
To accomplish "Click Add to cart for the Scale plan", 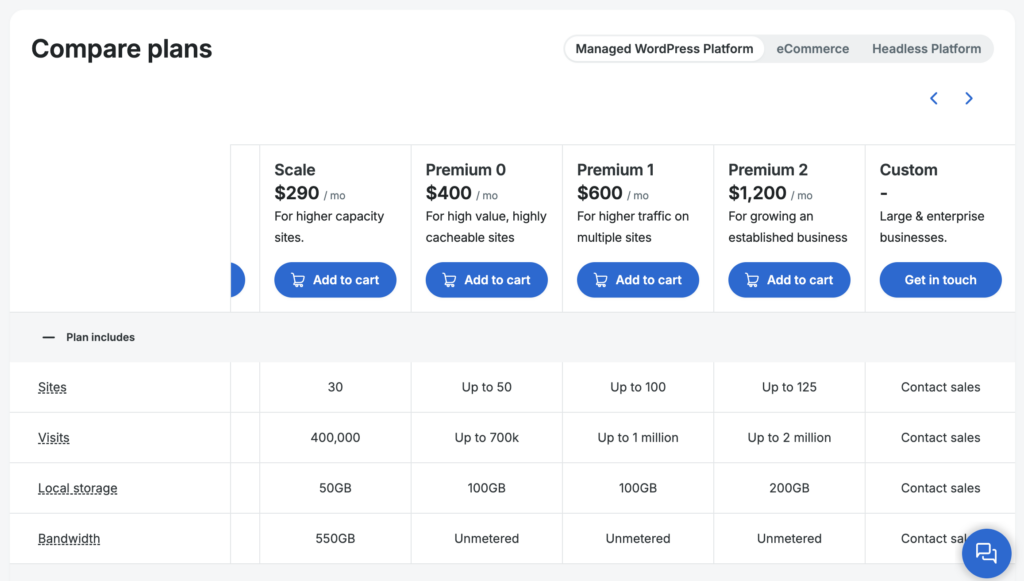I will click(335, 280).
